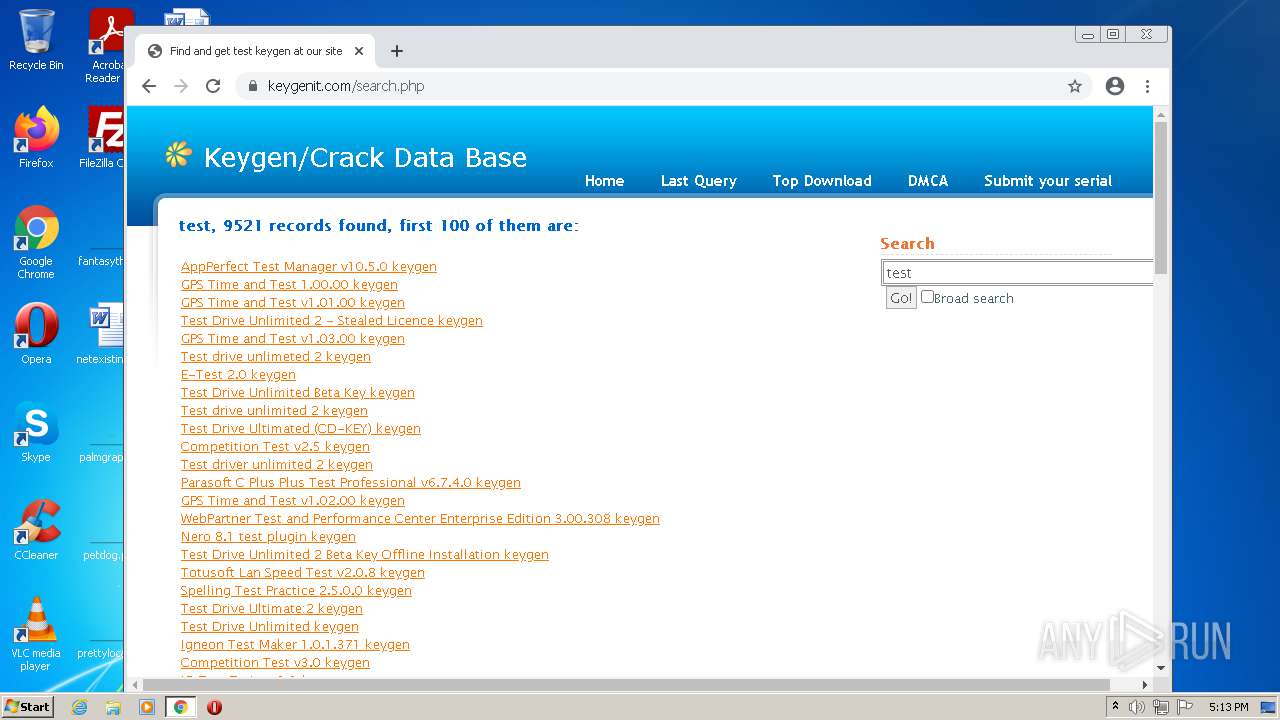
Task: Select the Chrome taskbar button
Action: tap(181, 707)
